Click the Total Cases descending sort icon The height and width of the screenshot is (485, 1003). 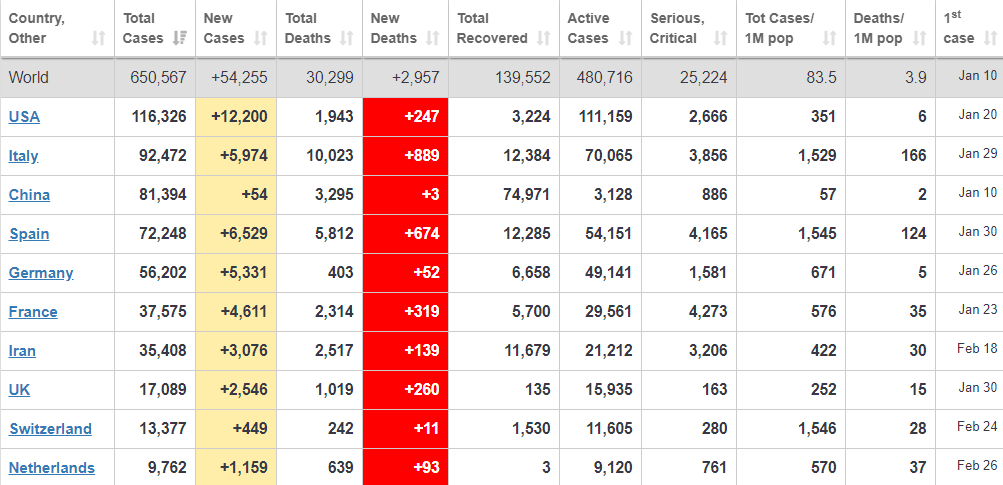pos(180,39)
